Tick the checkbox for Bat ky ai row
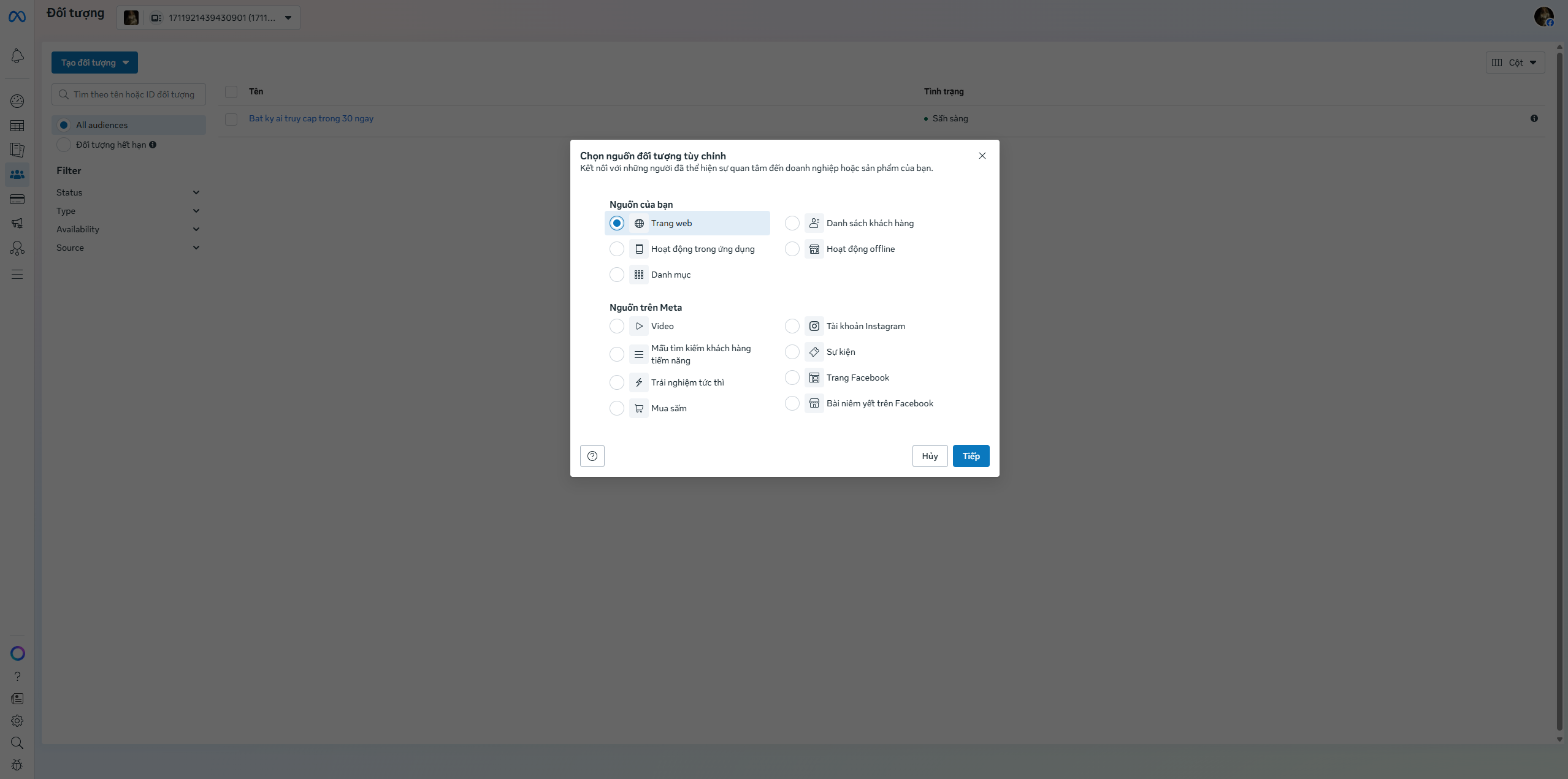Screen dimensions: 1568x779 point(231,119)
